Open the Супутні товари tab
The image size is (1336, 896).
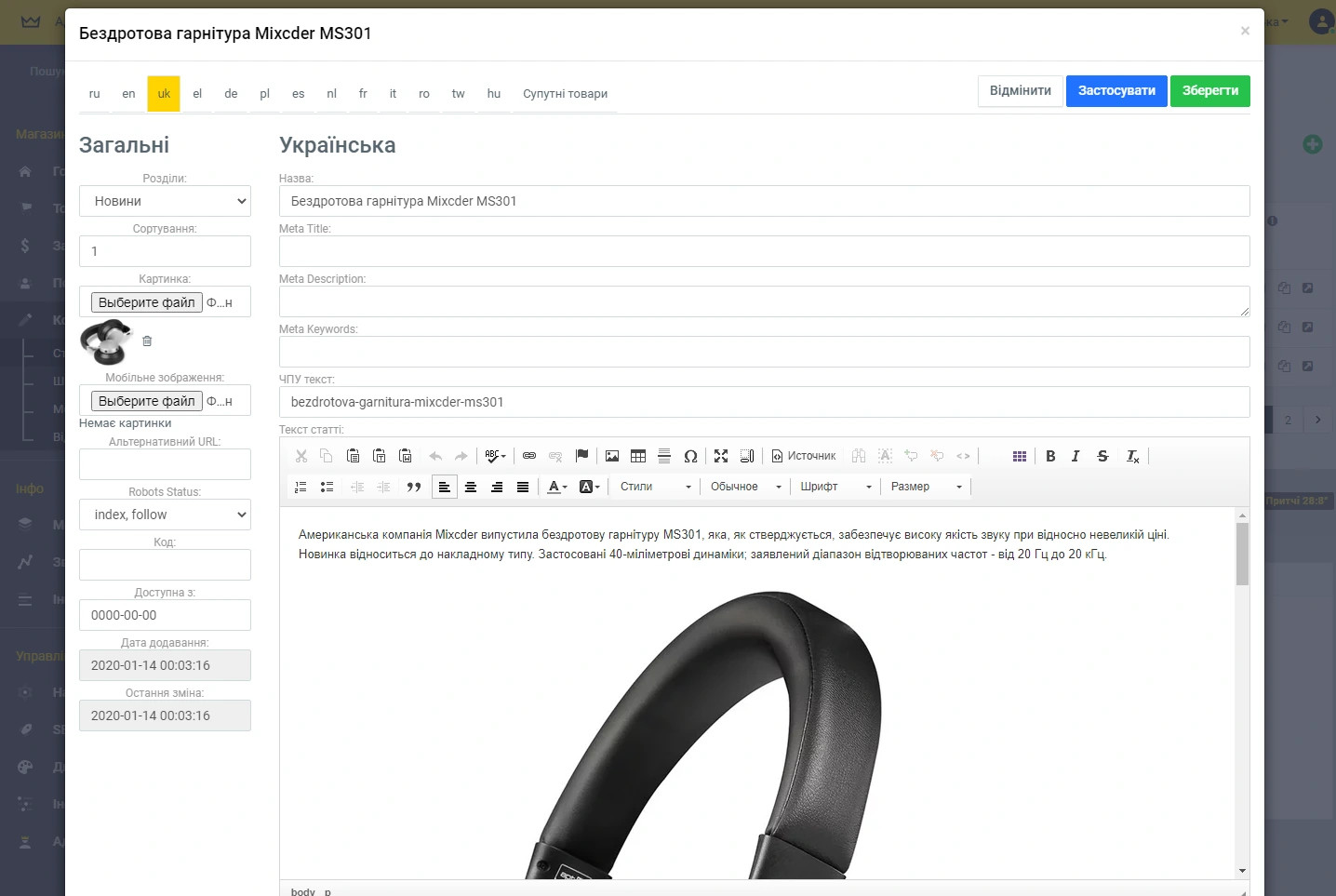pyautogui.click(x=565, y=93)
